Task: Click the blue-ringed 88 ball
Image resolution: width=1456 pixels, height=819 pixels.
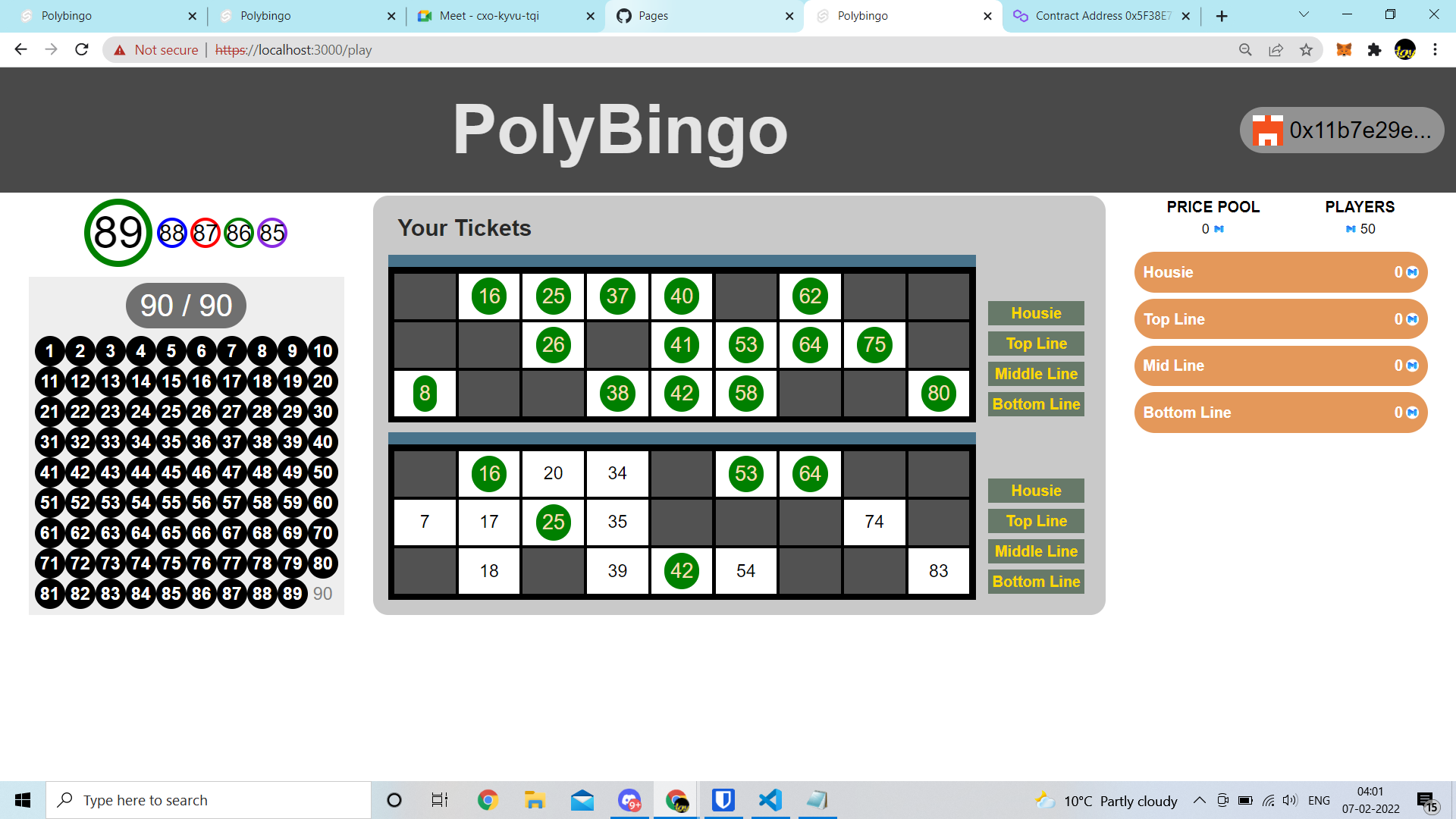Action: (172, 233)
